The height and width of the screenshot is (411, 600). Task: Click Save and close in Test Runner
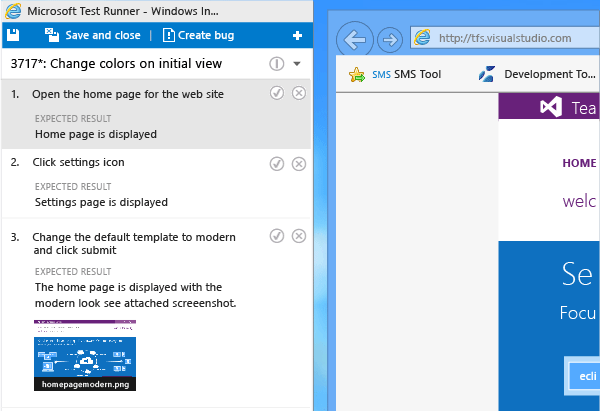click(92, 35)
